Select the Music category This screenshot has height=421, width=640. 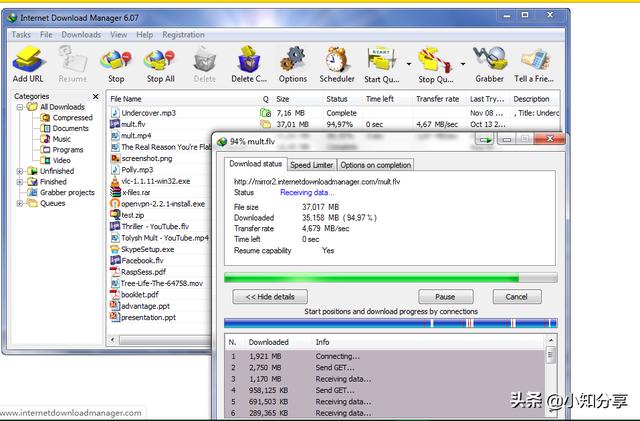point(61,139)
